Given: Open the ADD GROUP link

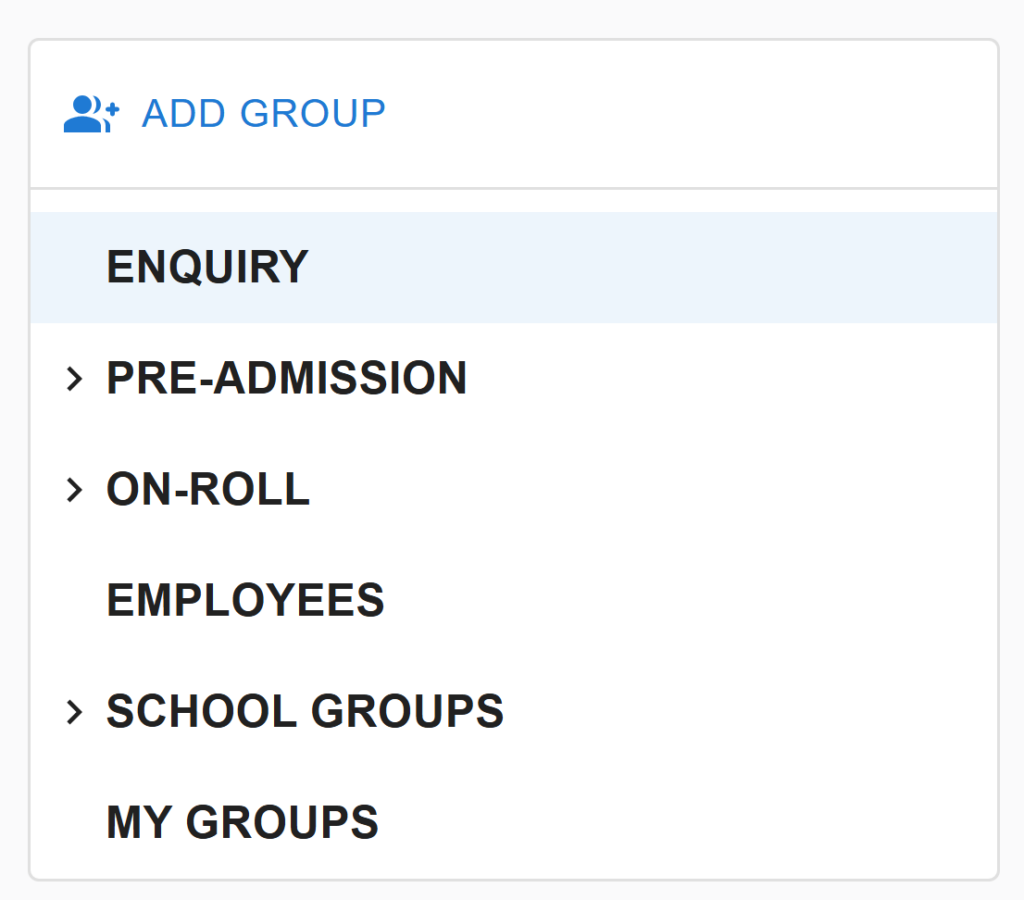Looking at the screenshot, I should click(263, 114).
